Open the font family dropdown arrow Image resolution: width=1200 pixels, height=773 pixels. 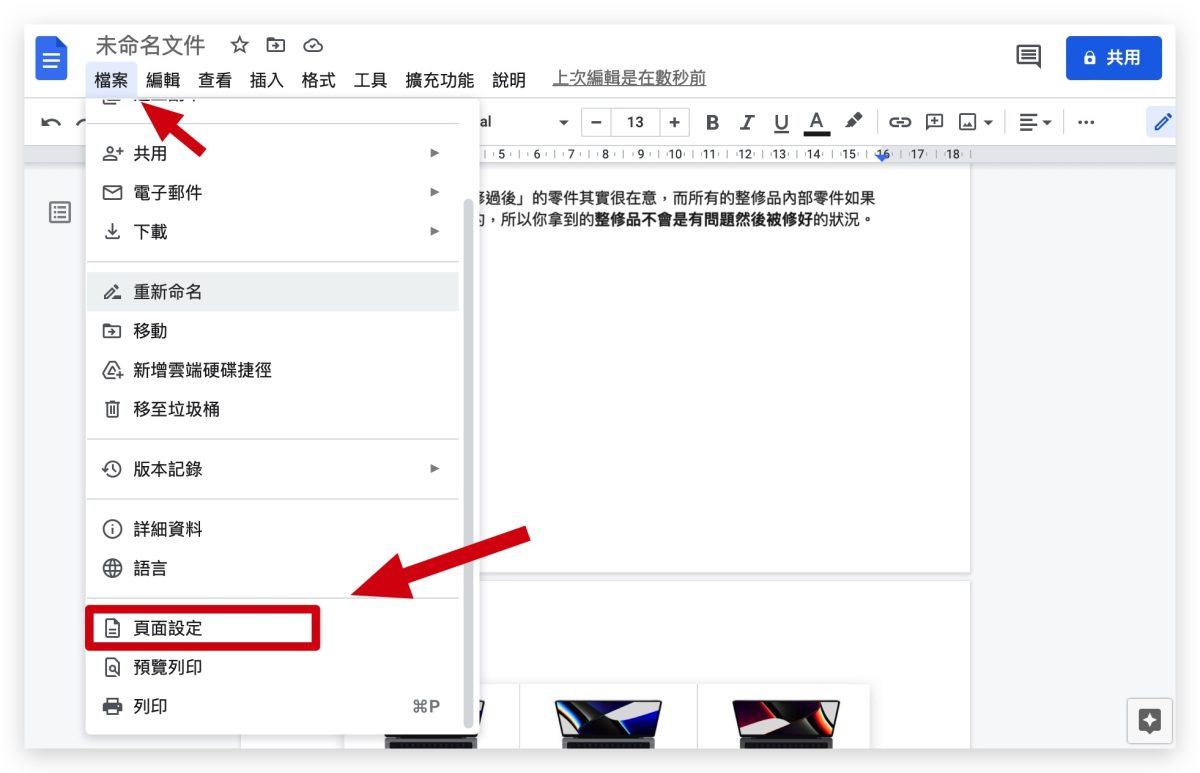tap(563, 123)
